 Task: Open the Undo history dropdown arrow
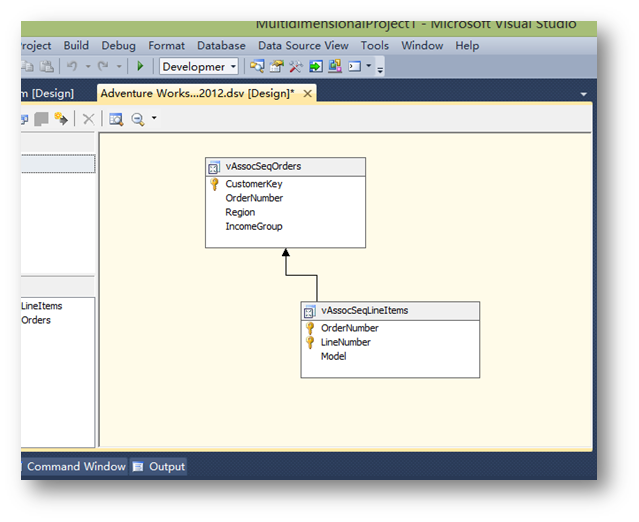tap(88, 66)
